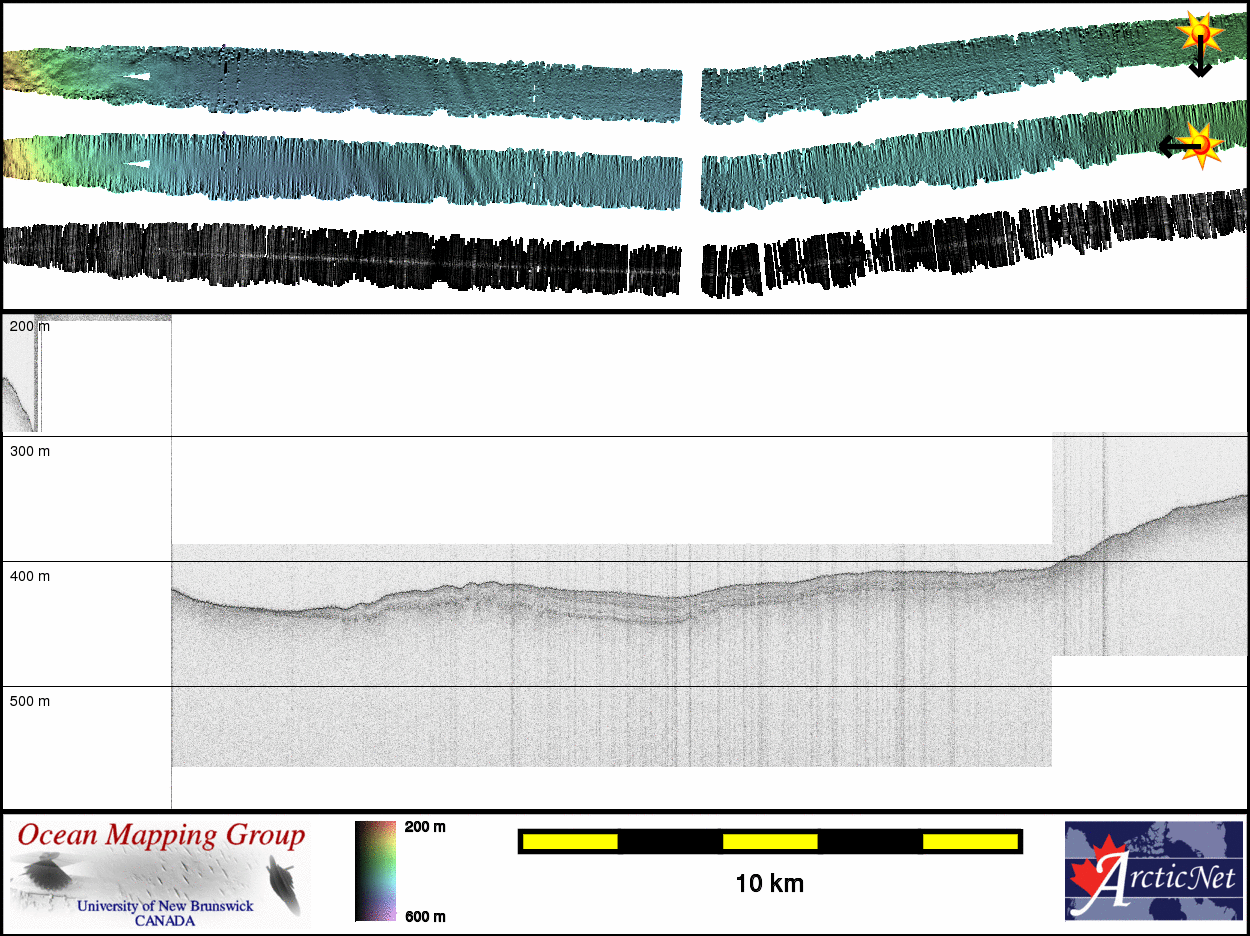Click the "600 m" label under color legend
Viewport: 1250px width, 936px height.
coord(425,916)
